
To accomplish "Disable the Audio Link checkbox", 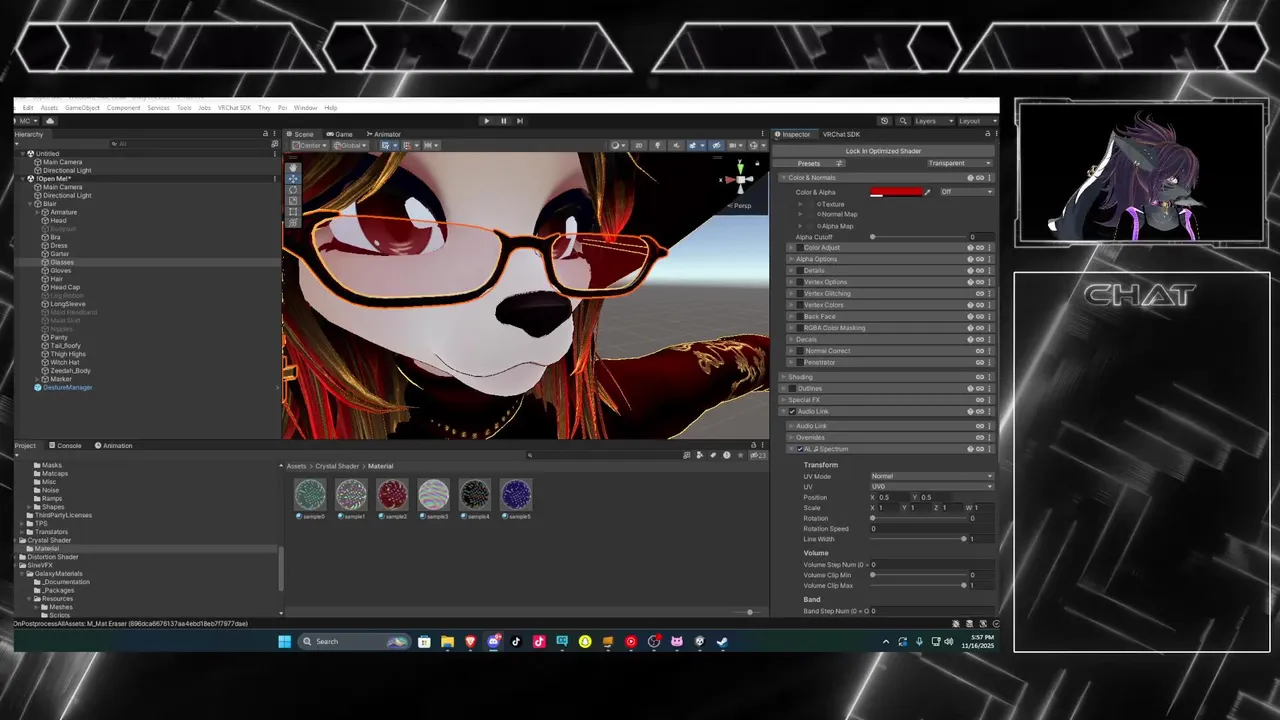I will coord(792,411).
